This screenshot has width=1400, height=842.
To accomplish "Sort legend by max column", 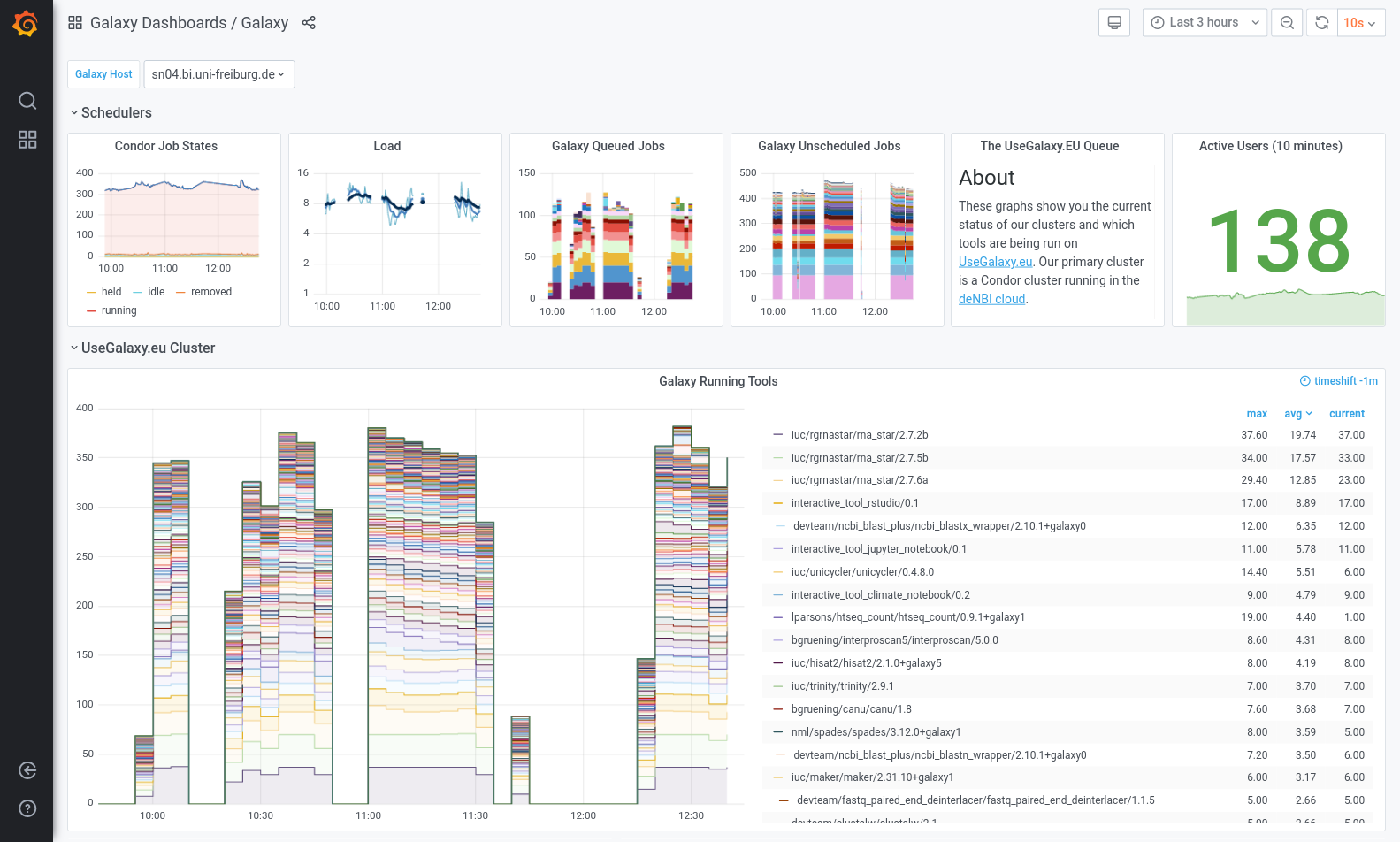I will [1257, 414].
